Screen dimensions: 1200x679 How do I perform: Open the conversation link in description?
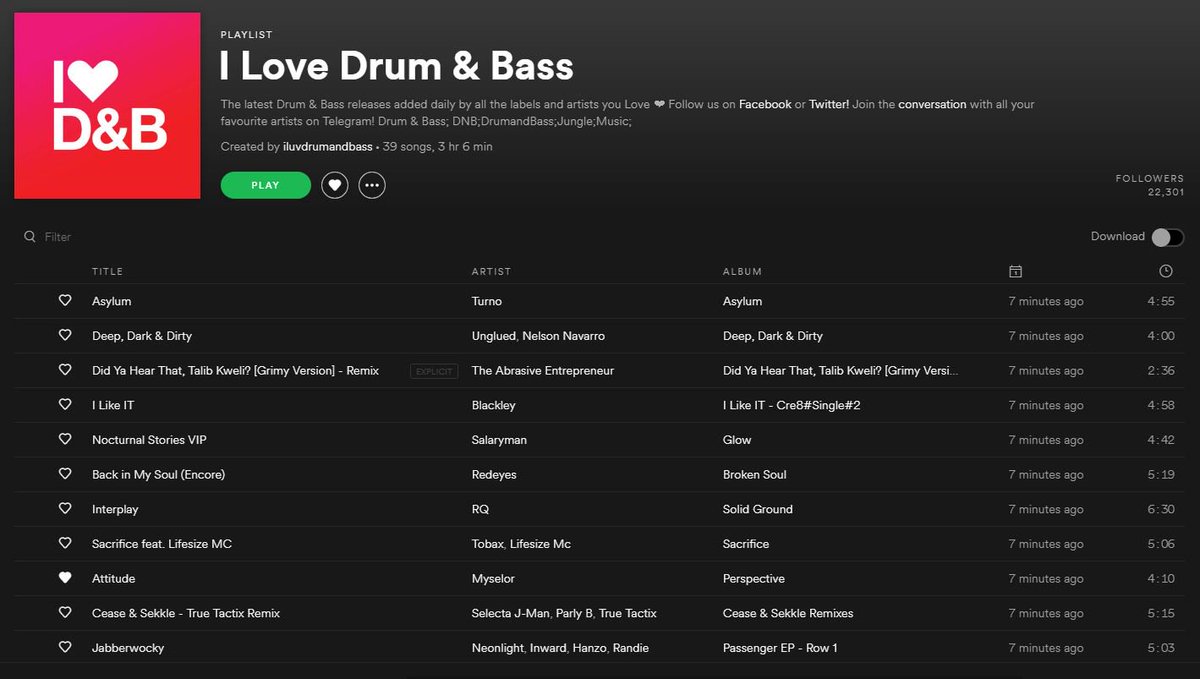coord(932,104)
